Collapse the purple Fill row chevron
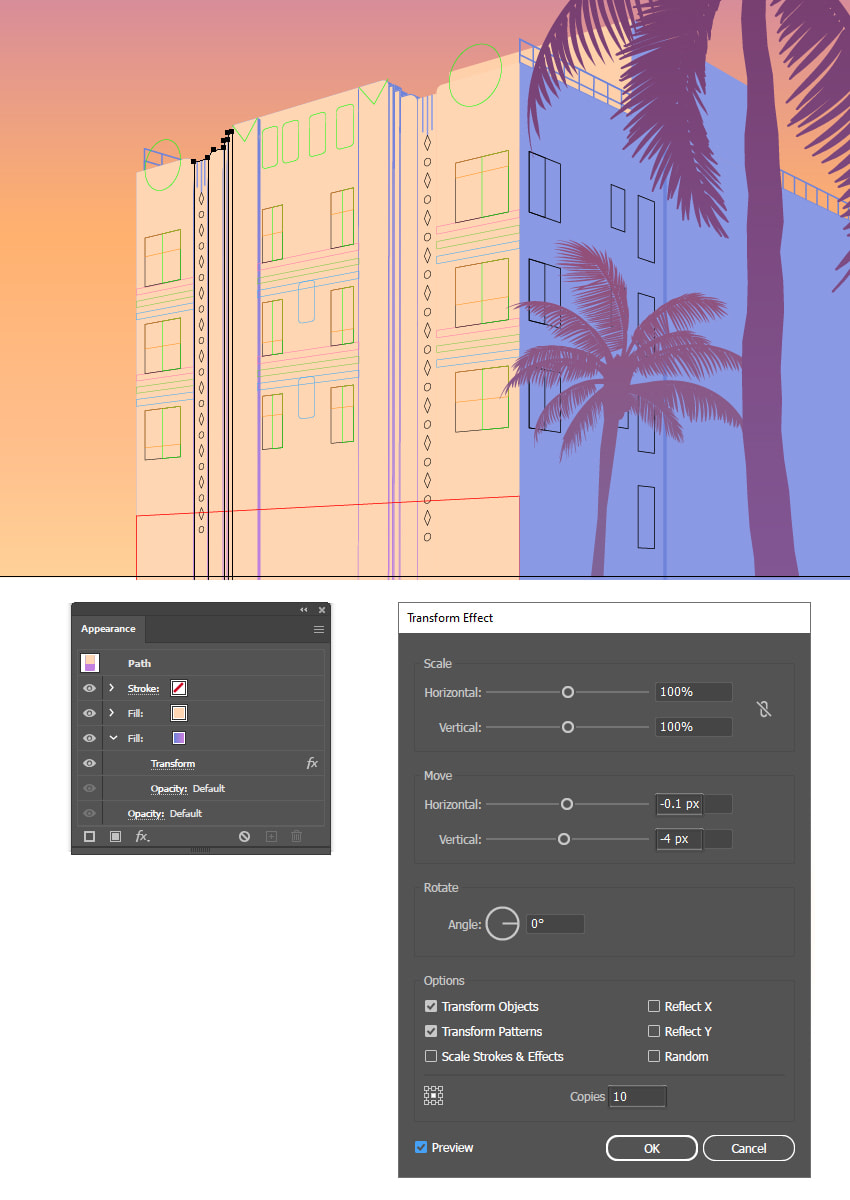 pos(111,737)
